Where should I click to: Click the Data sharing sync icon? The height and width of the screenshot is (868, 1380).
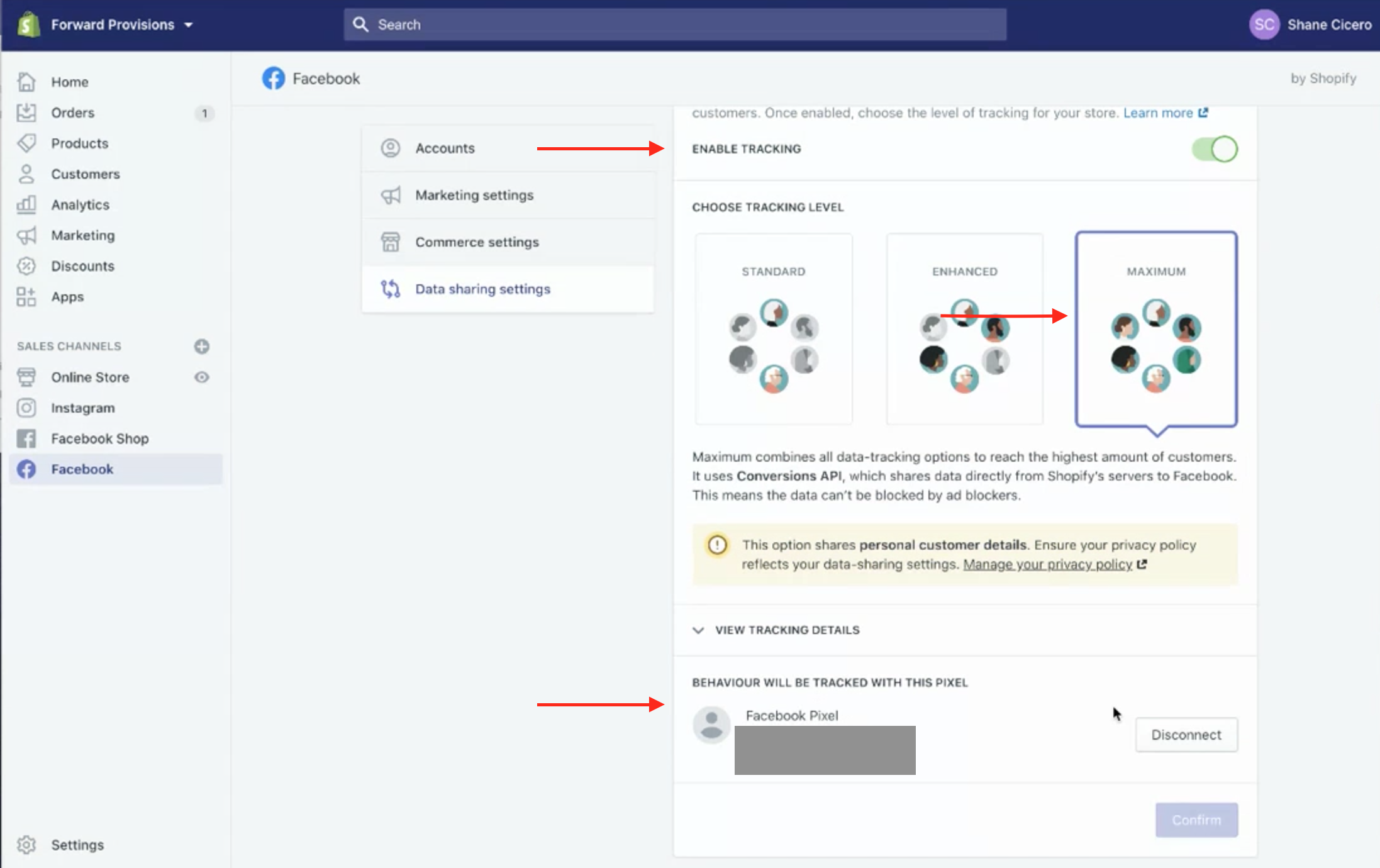click(391, 289)
